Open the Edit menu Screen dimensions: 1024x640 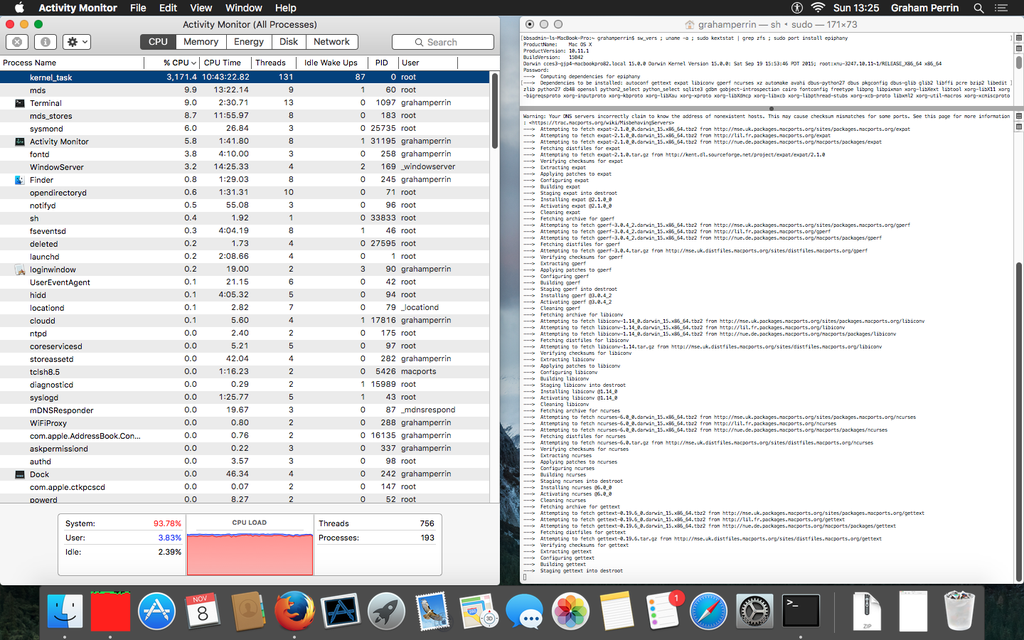[x=168, y=8]
